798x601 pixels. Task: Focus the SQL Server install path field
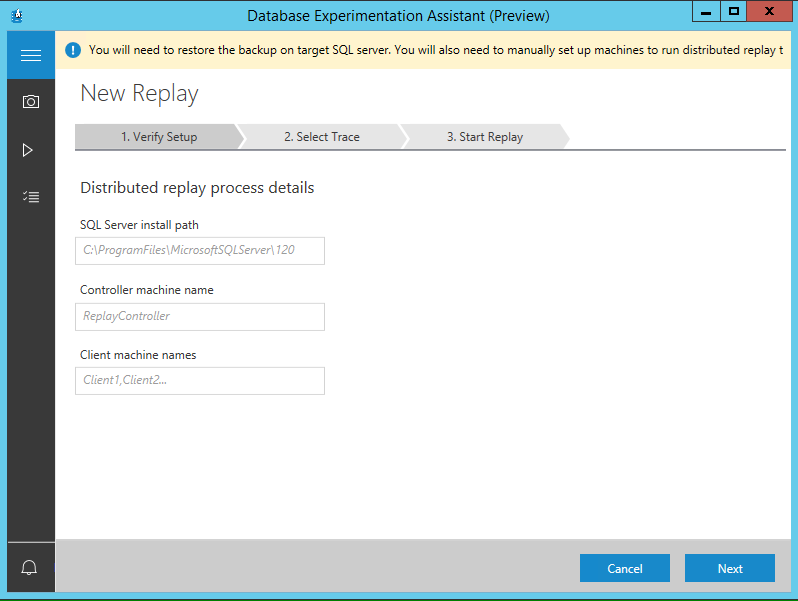tap(200, 250)
